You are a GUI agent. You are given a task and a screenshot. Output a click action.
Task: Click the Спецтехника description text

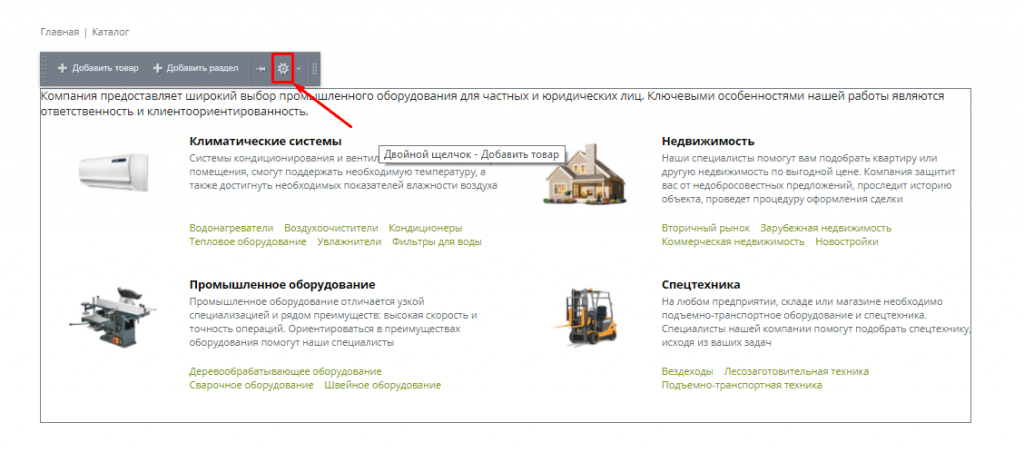(x=815, y=322)
